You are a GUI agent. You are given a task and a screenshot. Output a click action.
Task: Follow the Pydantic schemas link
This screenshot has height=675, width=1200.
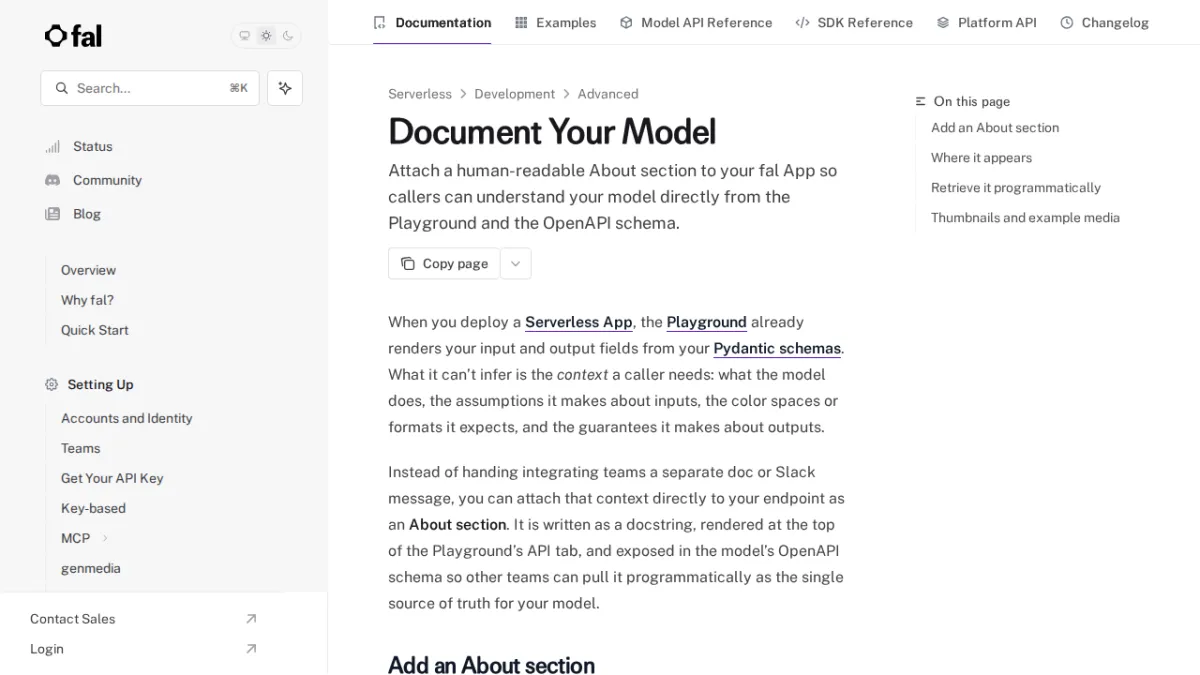tap(777, 348)
